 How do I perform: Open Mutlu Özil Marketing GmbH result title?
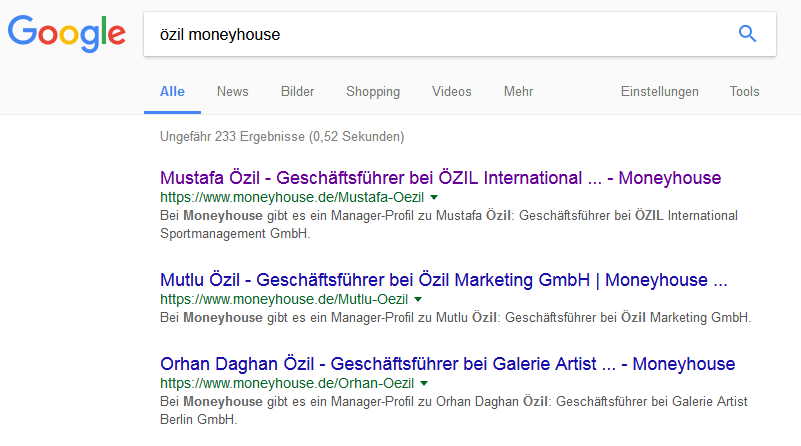tap(443, 280)
